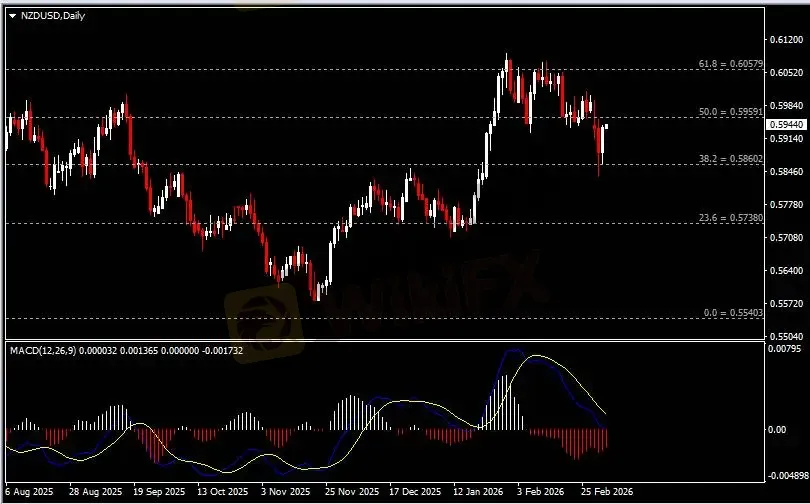Click the 6 Aug 2025 date label
This screenshot has height=504, width=810.
click(29, 492)
